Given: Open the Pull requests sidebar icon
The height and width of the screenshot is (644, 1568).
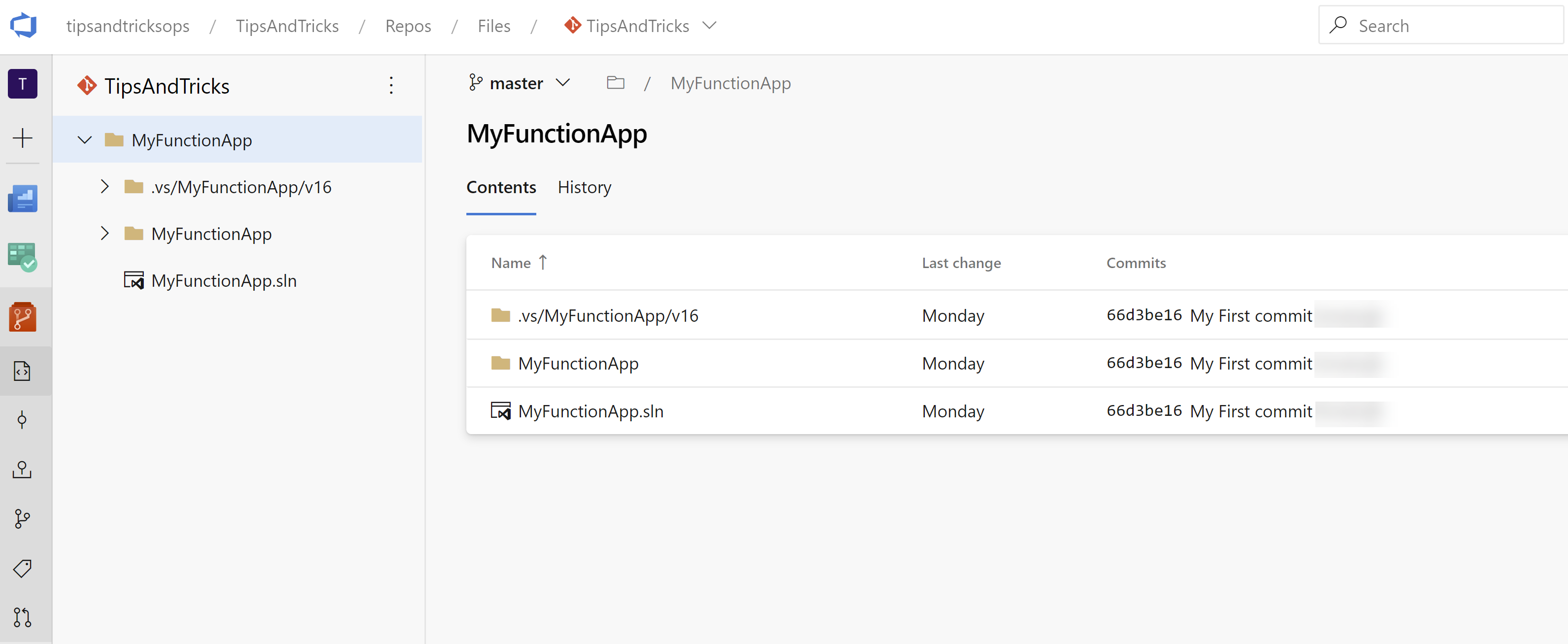Looking at the screenshot, I should [x=23, y=617].
